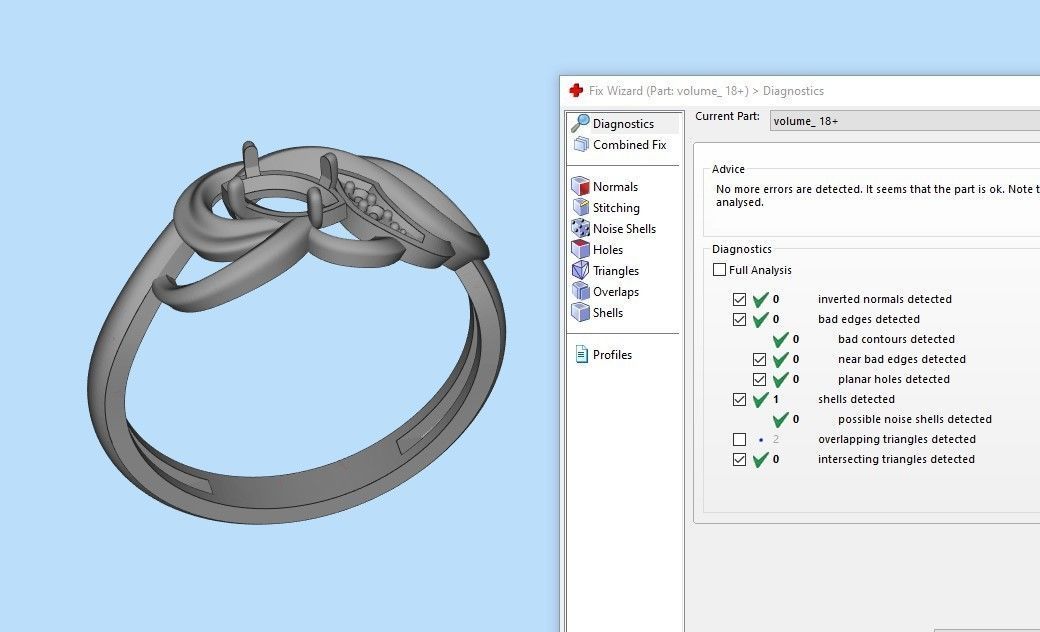The image size is (1040, 632).
Task: Open the Stitching fix page
Action: tap(616, 208)
